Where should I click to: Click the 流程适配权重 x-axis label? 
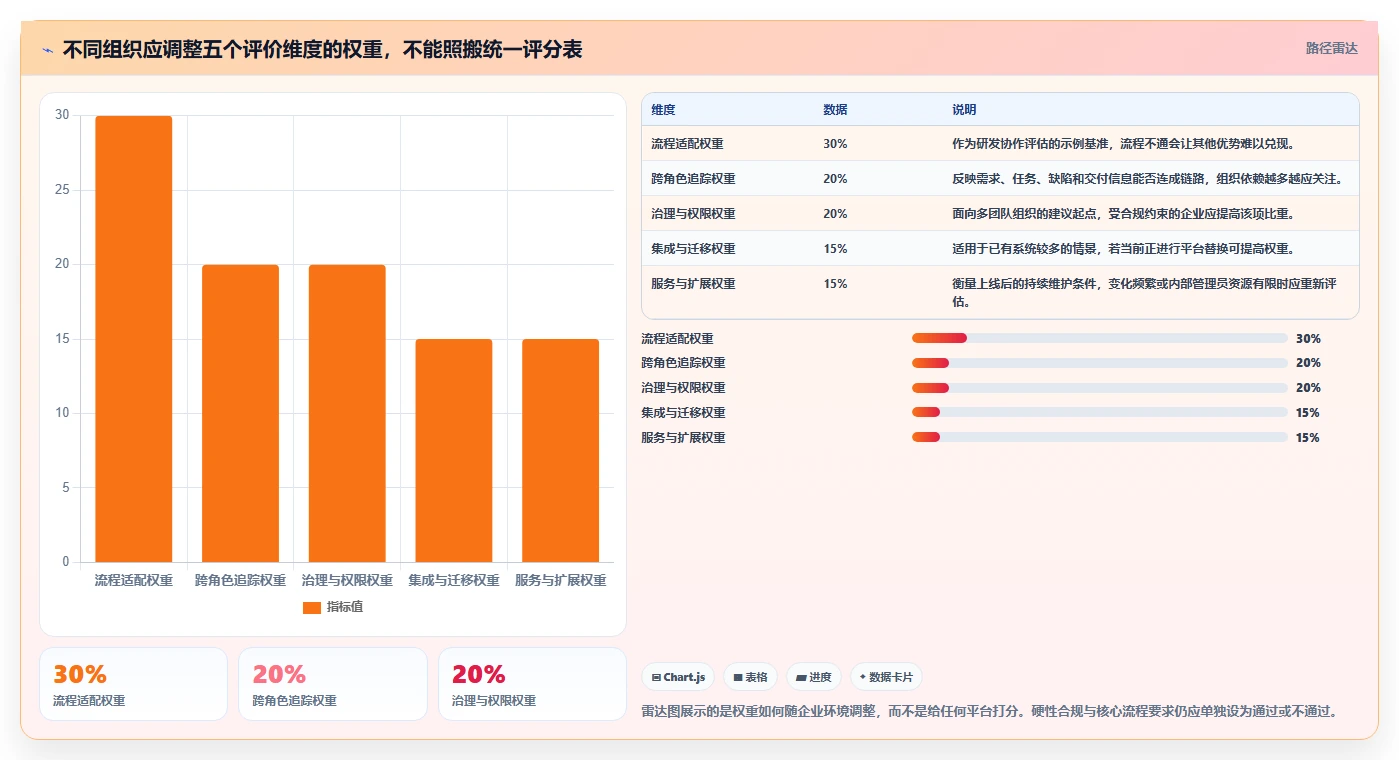tap(134, 580)
